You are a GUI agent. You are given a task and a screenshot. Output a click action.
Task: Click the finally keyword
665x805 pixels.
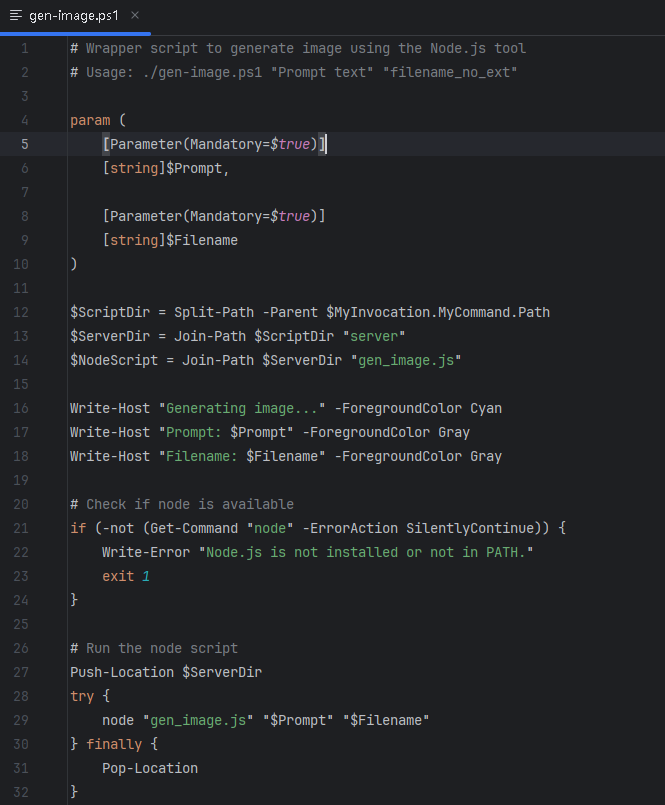(x=114, y=744)
